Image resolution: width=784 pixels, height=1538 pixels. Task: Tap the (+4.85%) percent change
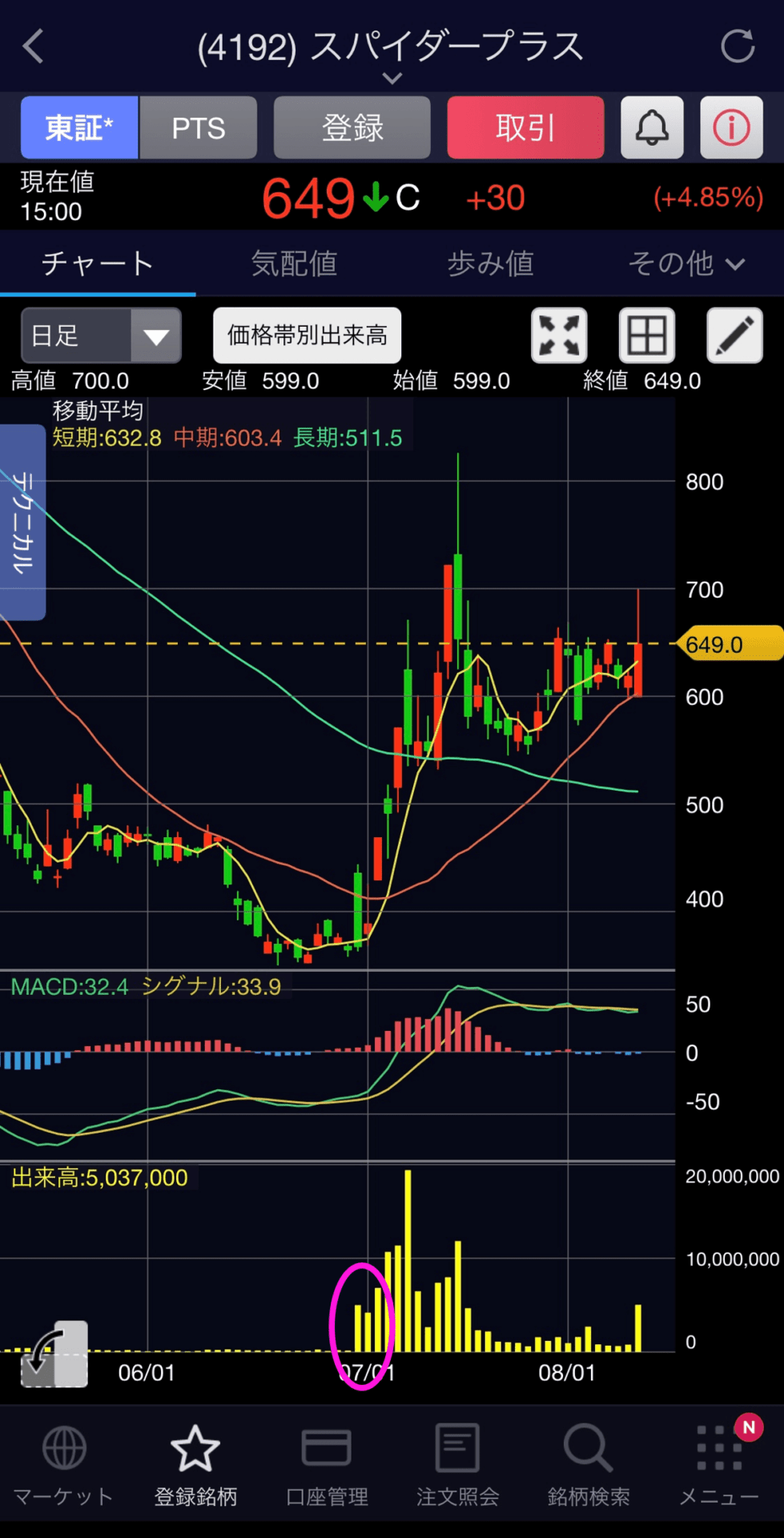pyautogui.click(x=709, y=197)
